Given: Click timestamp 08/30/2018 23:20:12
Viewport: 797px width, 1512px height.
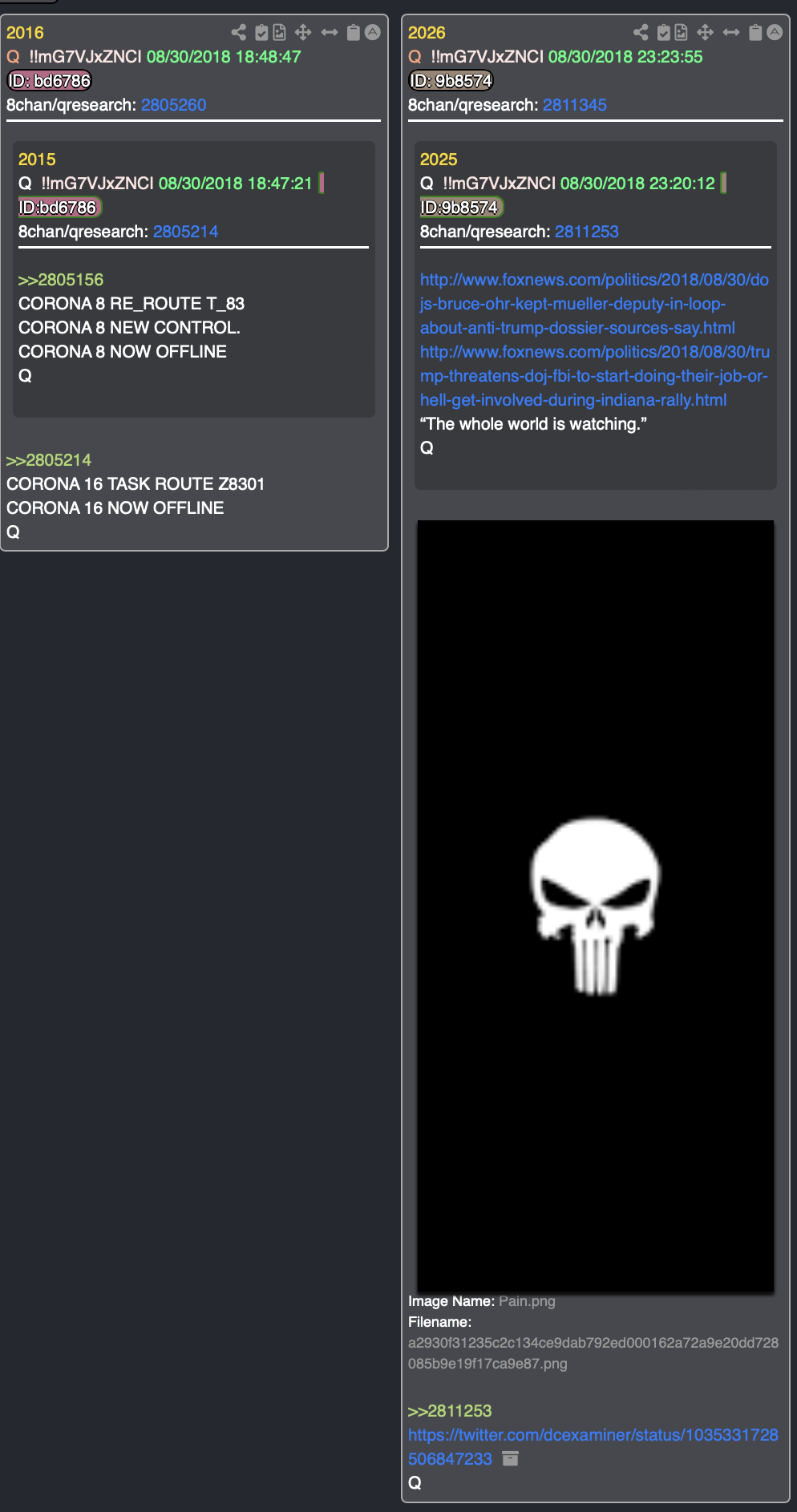Looking at the screenshot, I should 637,184.
